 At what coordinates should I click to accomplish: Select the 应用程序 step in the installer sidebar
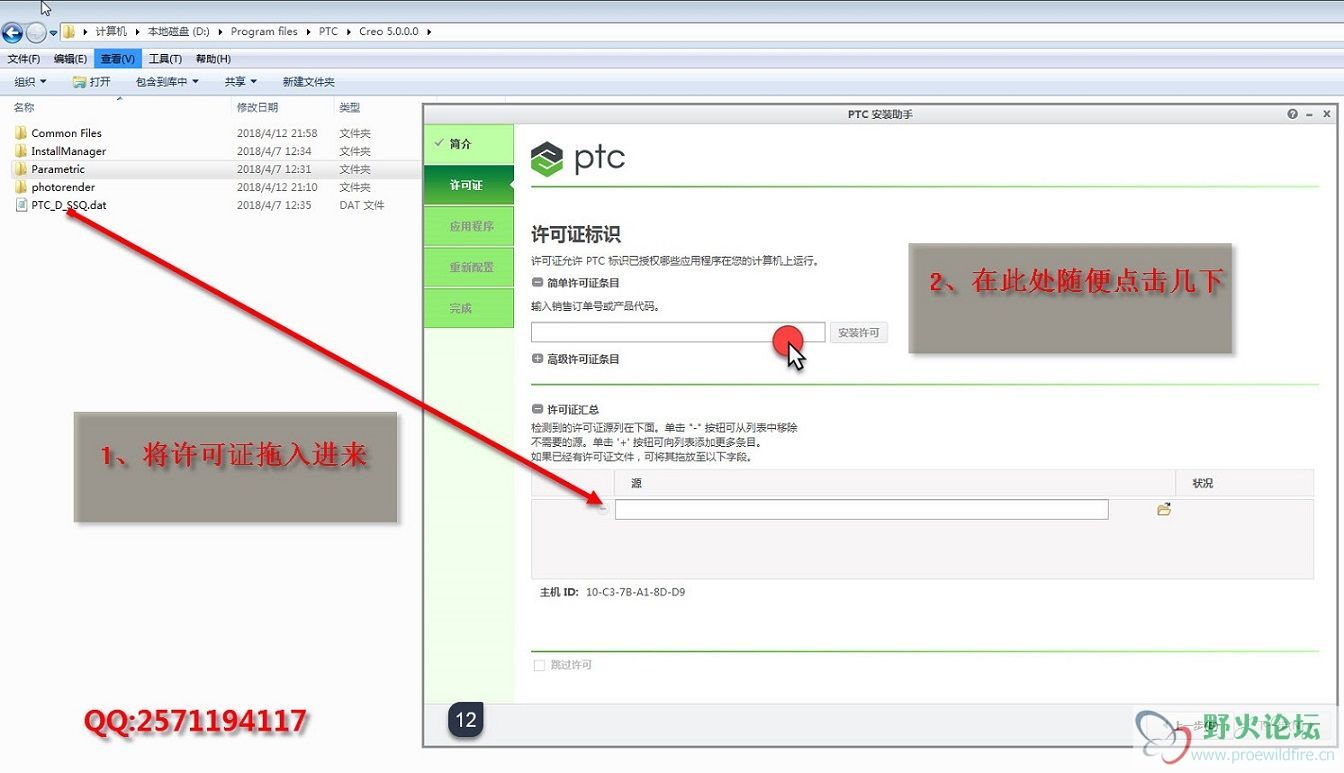coord(468,226)
